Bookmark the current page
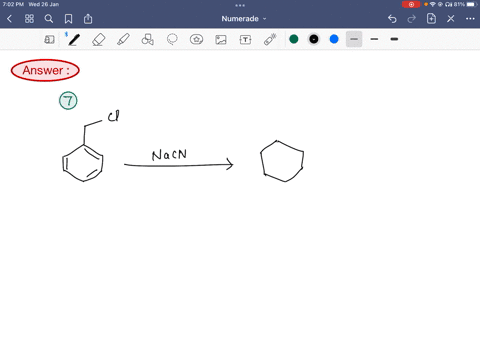The image size is (480, 360). click(x=68, y=19)
